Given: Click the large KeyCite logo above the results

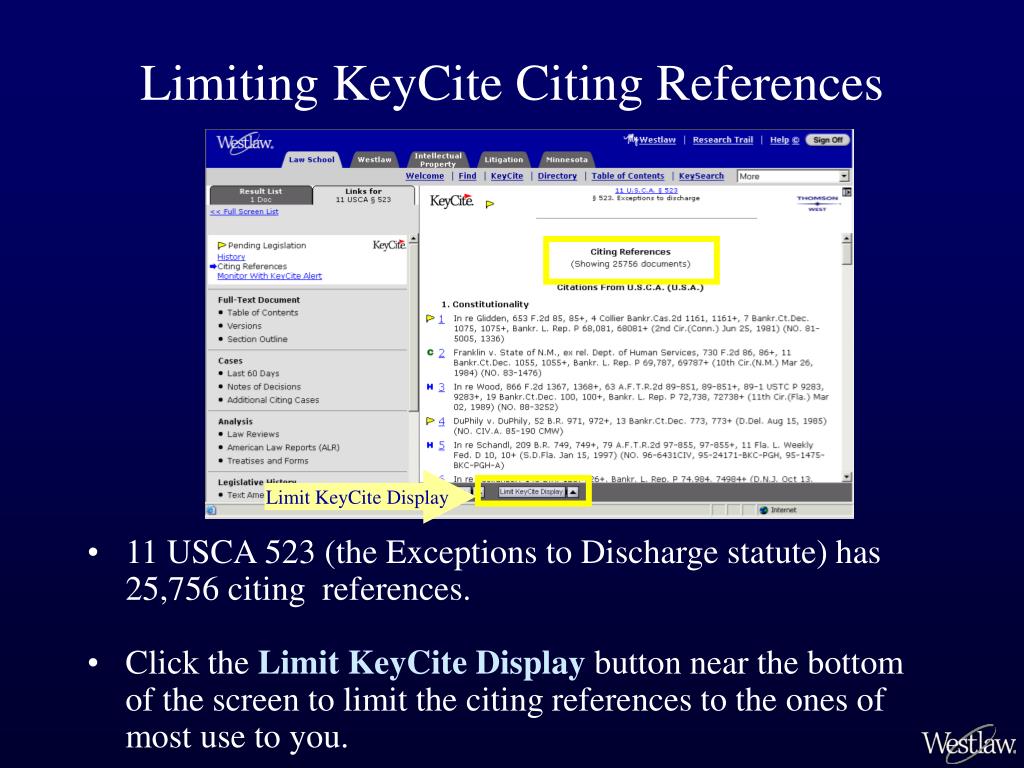Looking at the screenshot, I should (451, 201).
